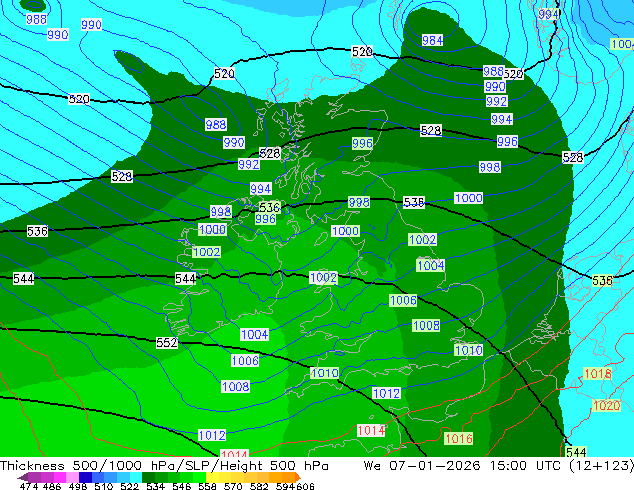Click the 558 value on the color legend
The width and height of the screenshot is (634, 490).
pyautogui.click(x=207, y=486)
